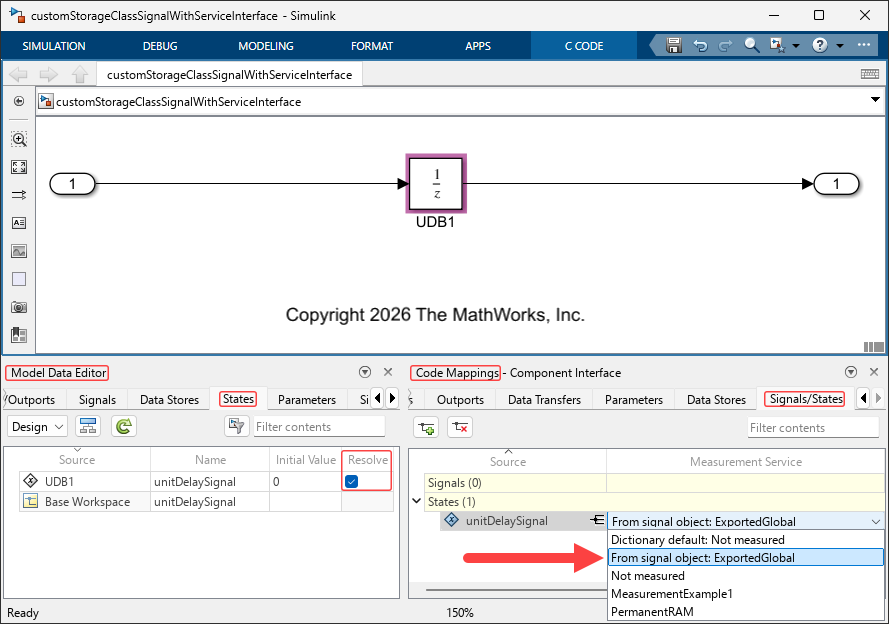
Task: Select the Annotation text tool
Action: 19,223
